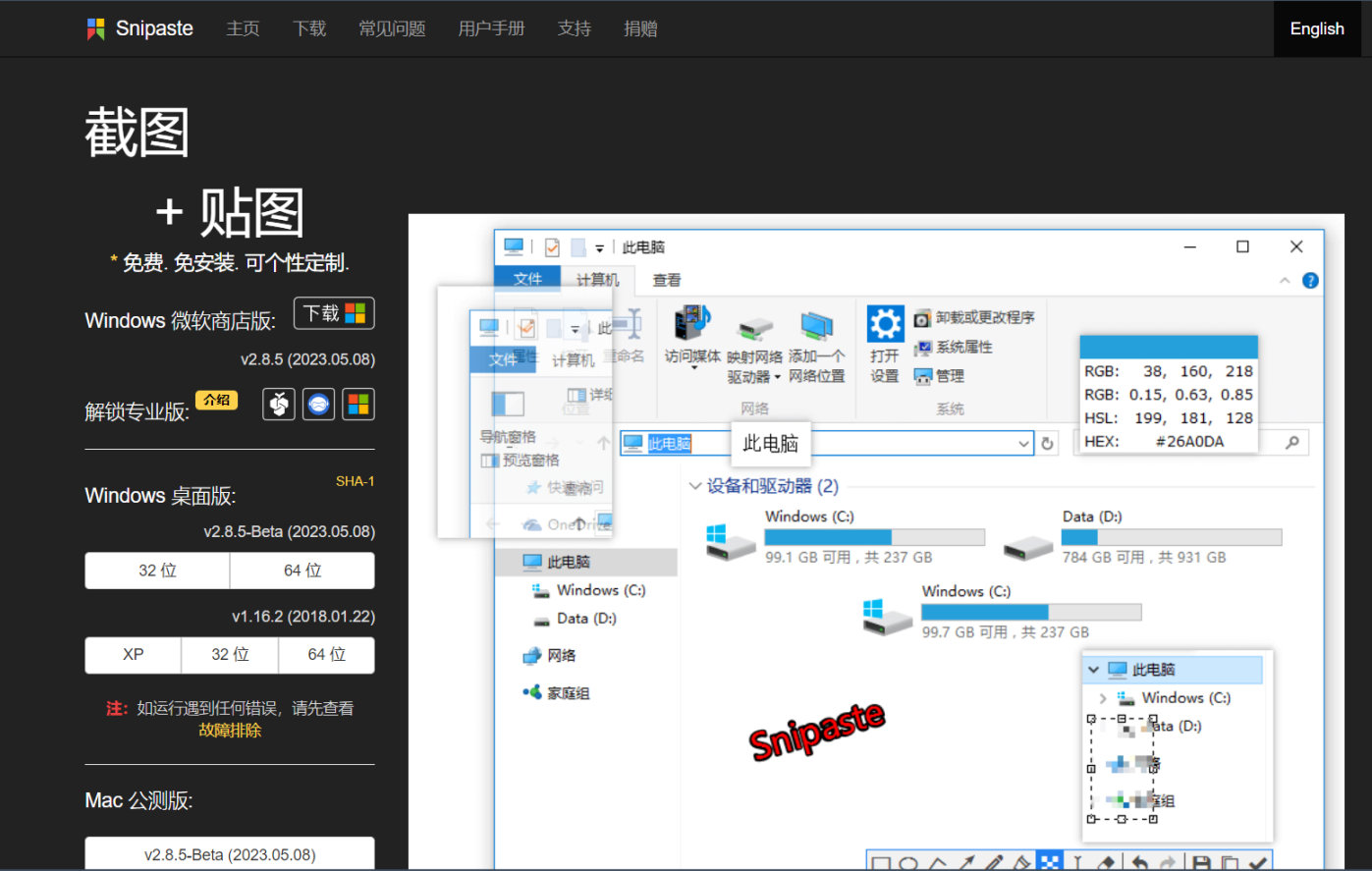Open the 映射网络驱动器 dropdown arrow

click(x=777, y=377)
